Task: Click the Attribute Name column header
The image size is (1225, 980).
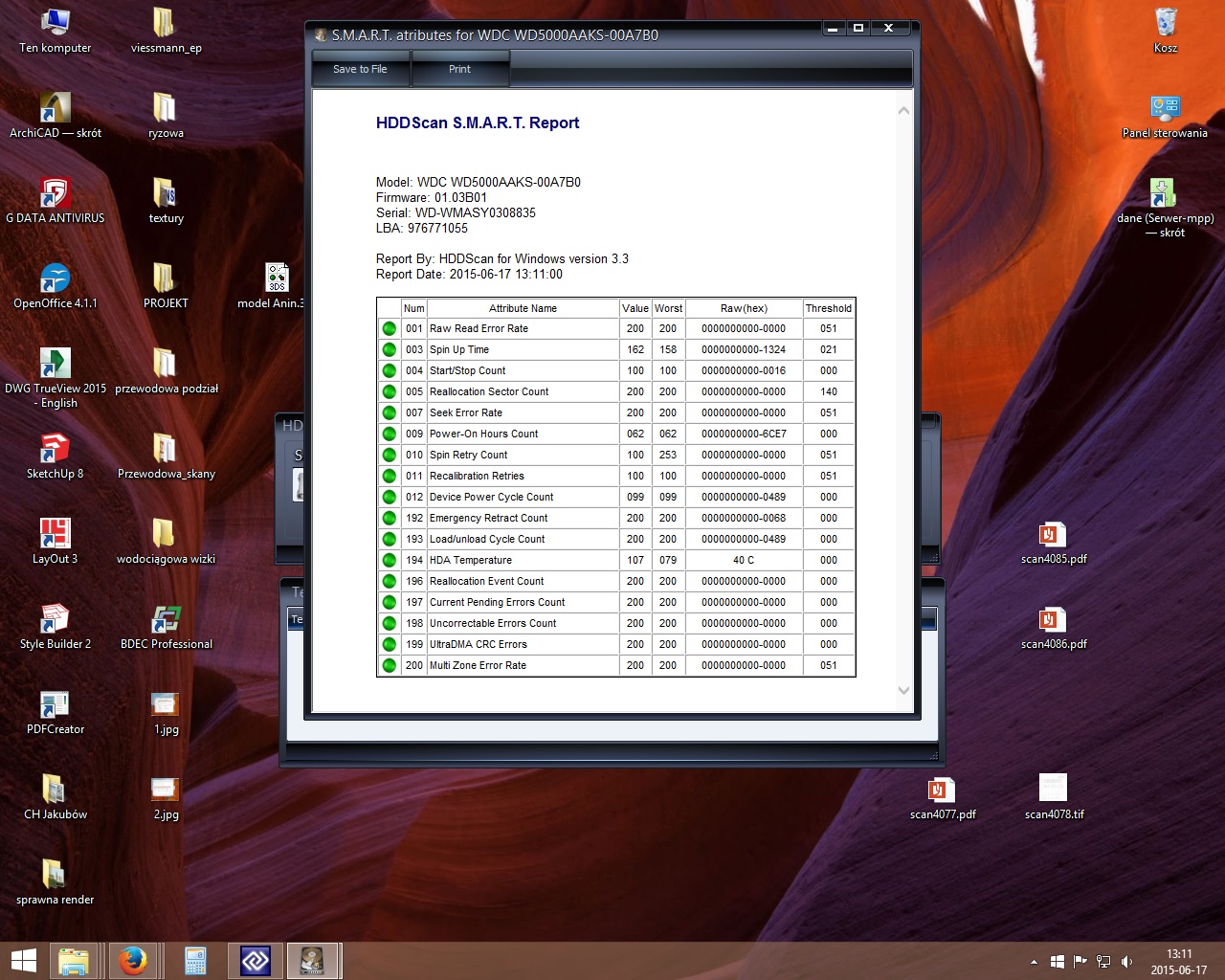Action: [x=523, y=308]
